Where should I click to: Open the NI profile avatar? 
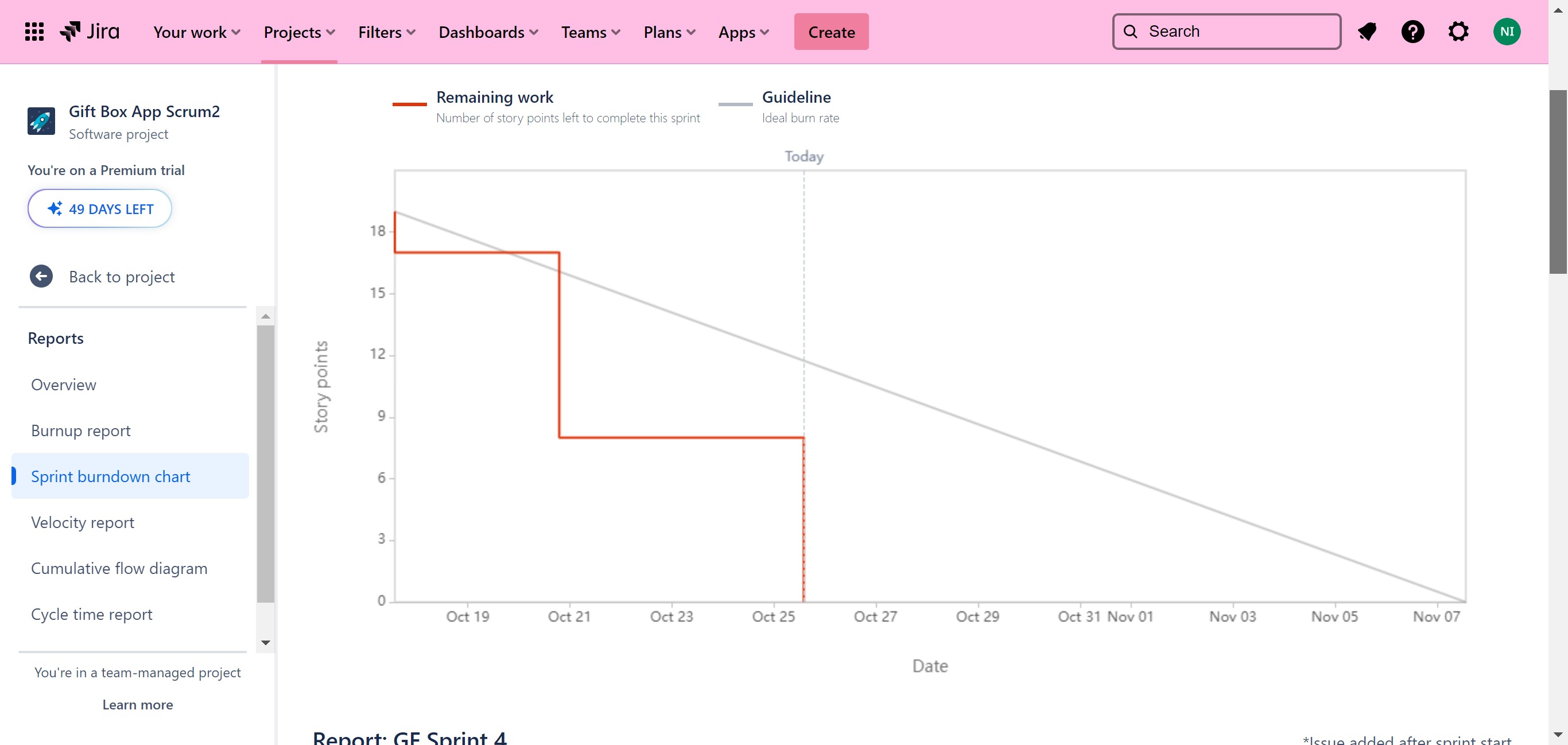[1506, 32]
